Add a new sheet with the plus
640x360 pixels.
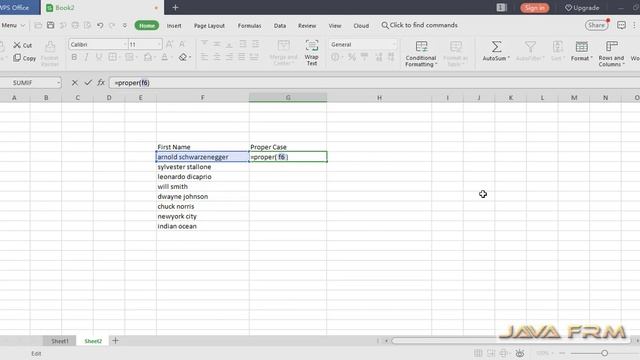coord(116,340)
